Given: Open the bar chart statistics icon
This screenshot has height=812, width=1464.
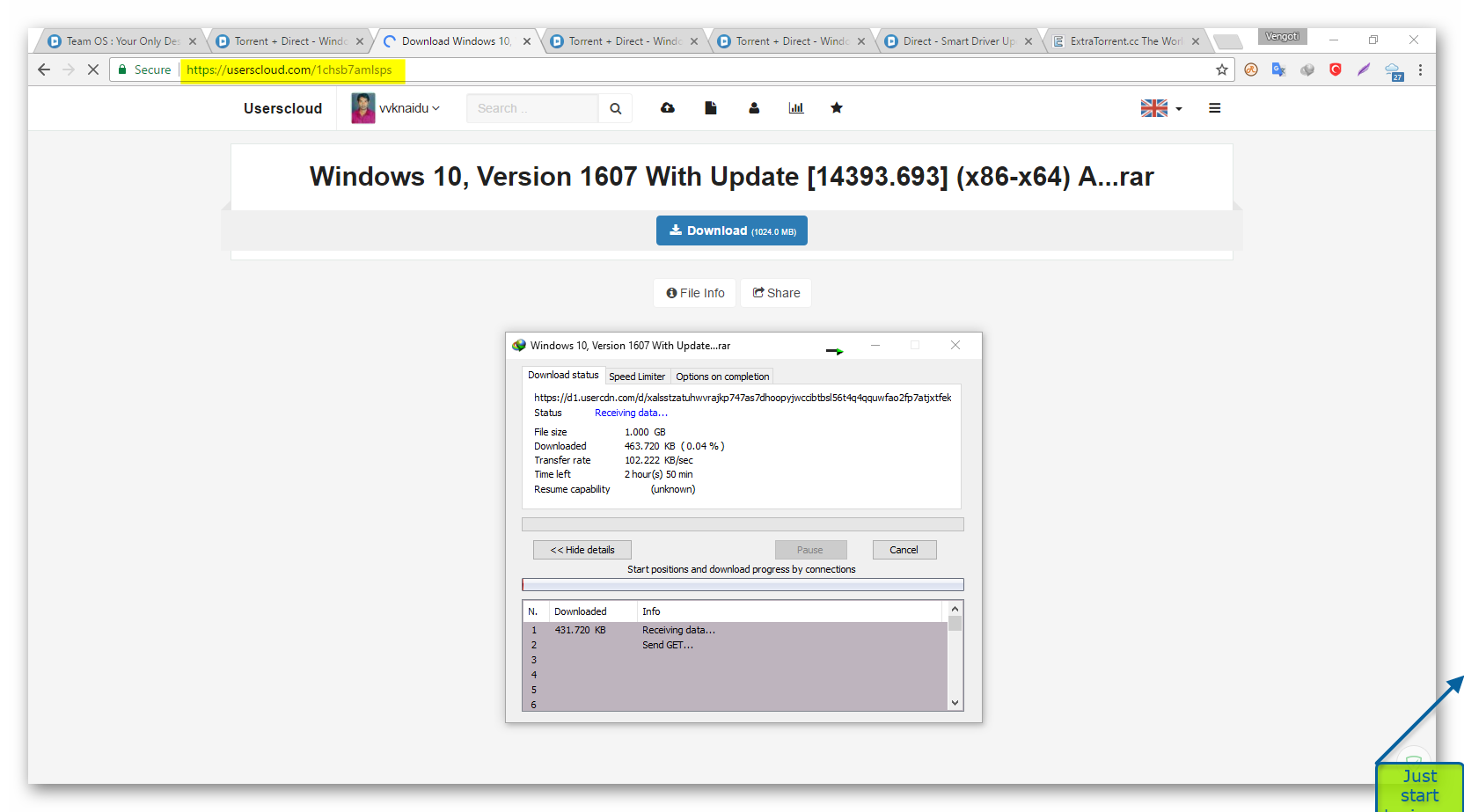Looking at the screenshot, I should tap(796, 107).
